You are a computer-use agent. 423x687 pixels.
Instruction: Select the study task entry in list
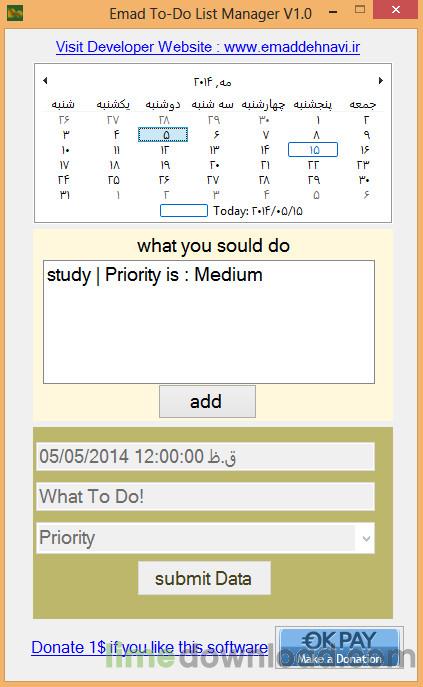pos(155,275)
